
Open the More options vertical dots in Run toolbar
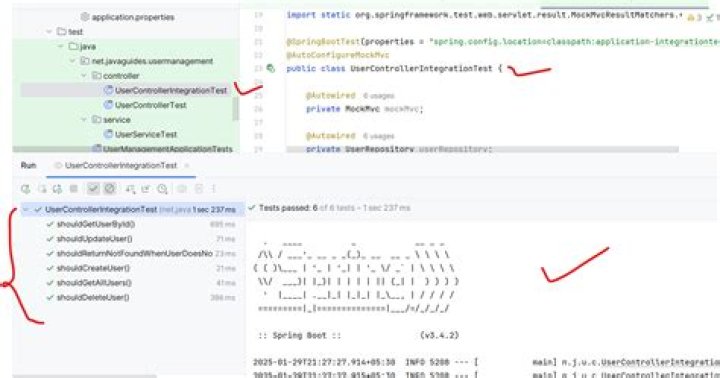point(214,189)
